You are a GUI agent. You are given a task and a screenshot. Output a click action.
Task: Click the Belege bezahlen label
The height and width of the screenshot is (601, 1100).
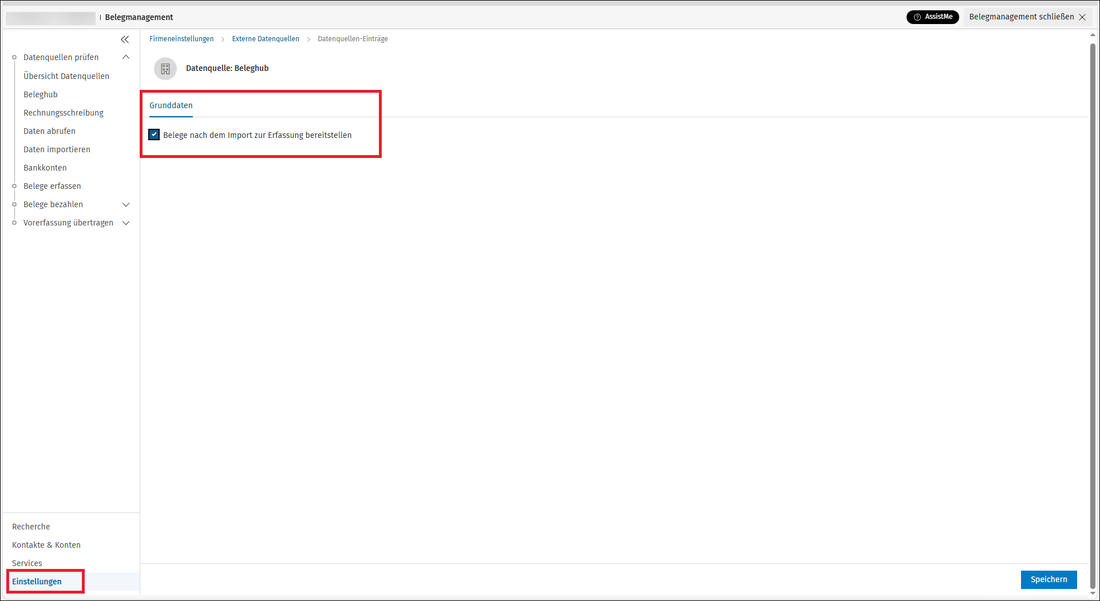[53, 205]
